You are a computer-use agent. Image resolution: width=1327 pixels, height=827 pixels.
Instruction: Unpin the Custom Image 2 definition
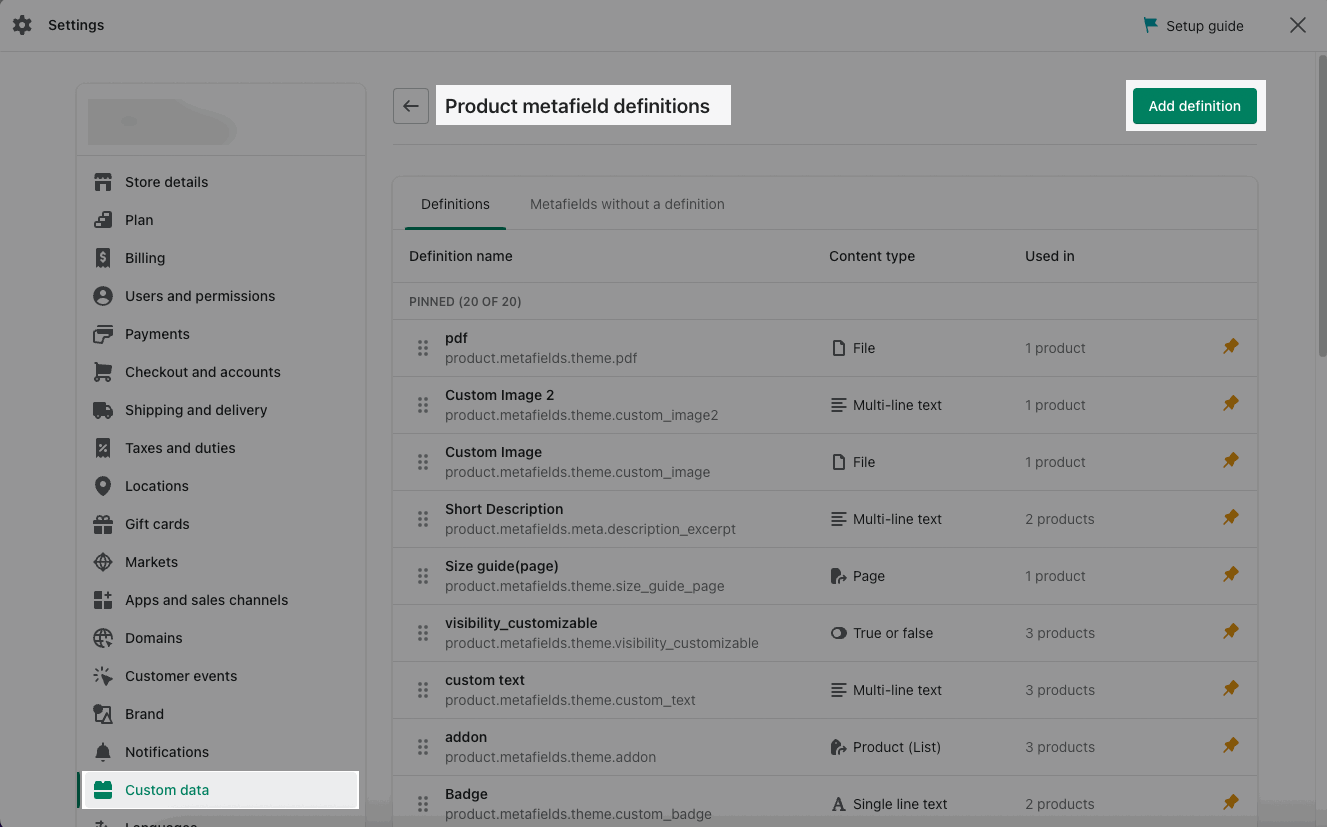(1231, 404)
